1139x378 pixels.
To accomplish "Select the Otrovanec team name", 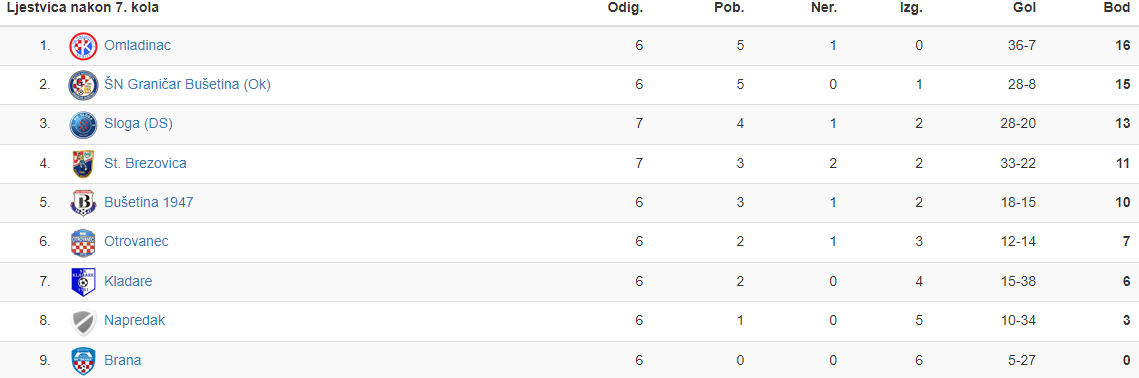I will click(x=137, y=242).
